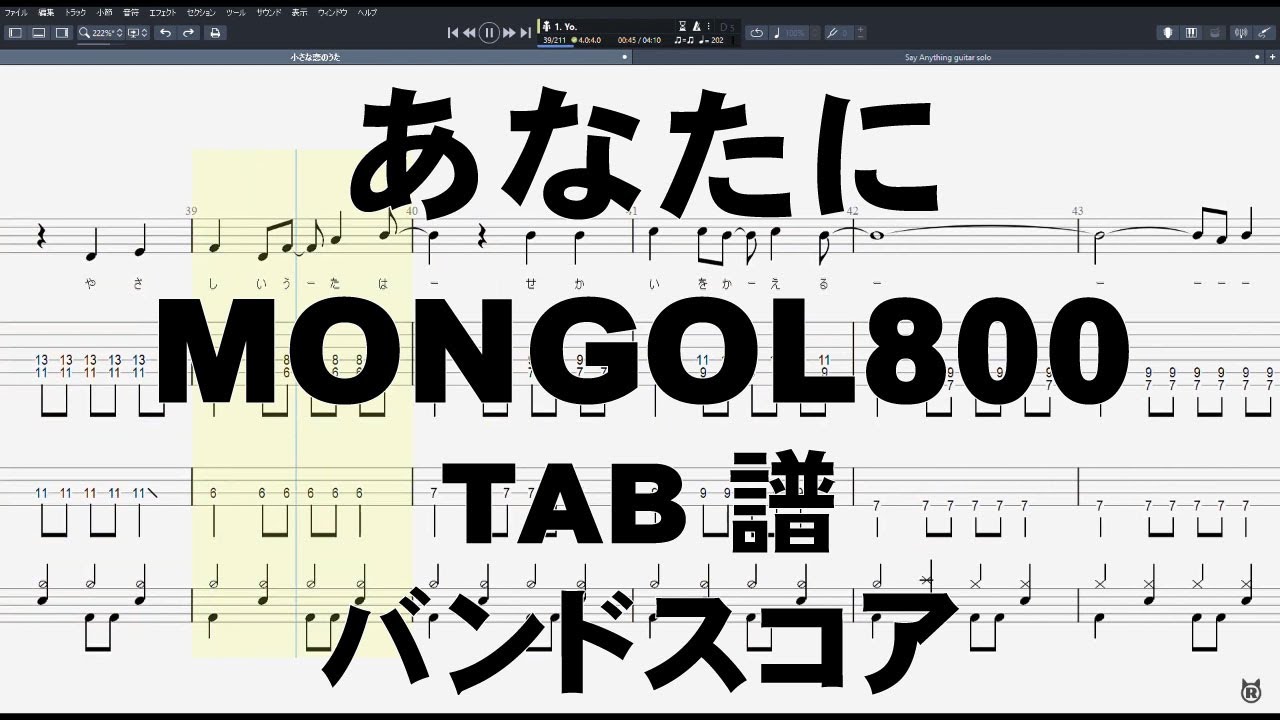Open the 100% relative speed field

pyautogui.click(x=797, y=33)
